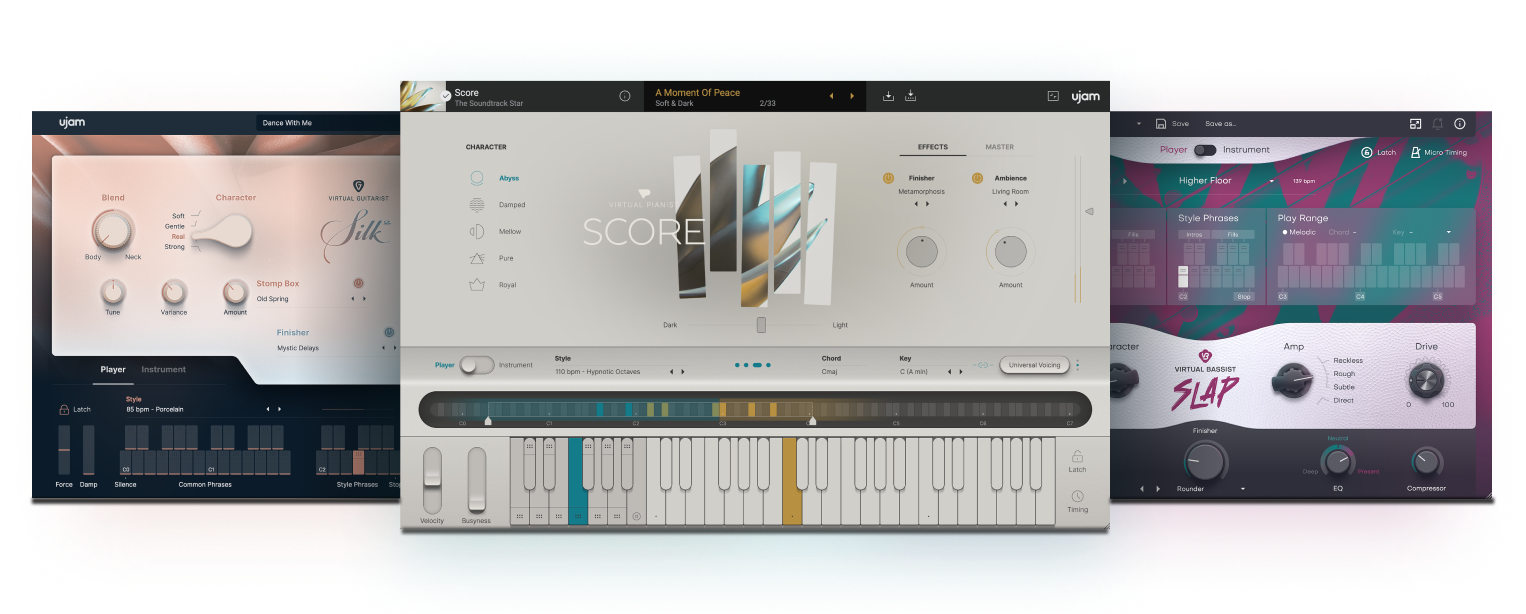Select the Real character setting in Silk
The height and width of the screenshot is (614, 1526).
click(x=178, y=236)
